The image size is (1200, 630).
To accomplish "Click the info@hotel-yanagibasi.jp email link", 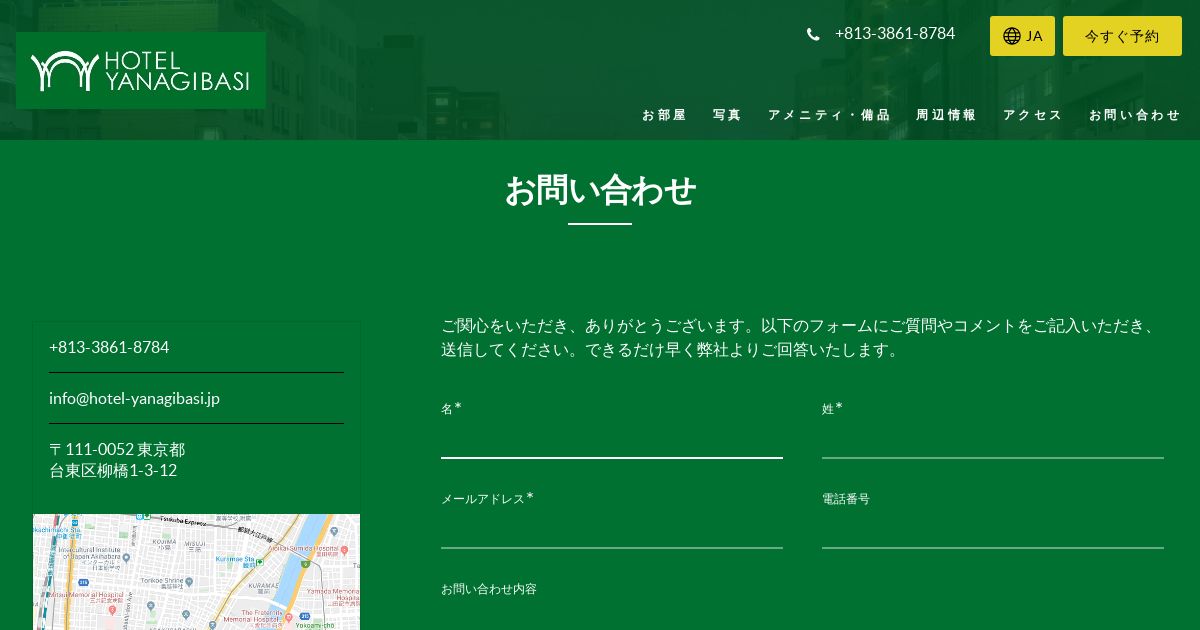I will point(134,398).
